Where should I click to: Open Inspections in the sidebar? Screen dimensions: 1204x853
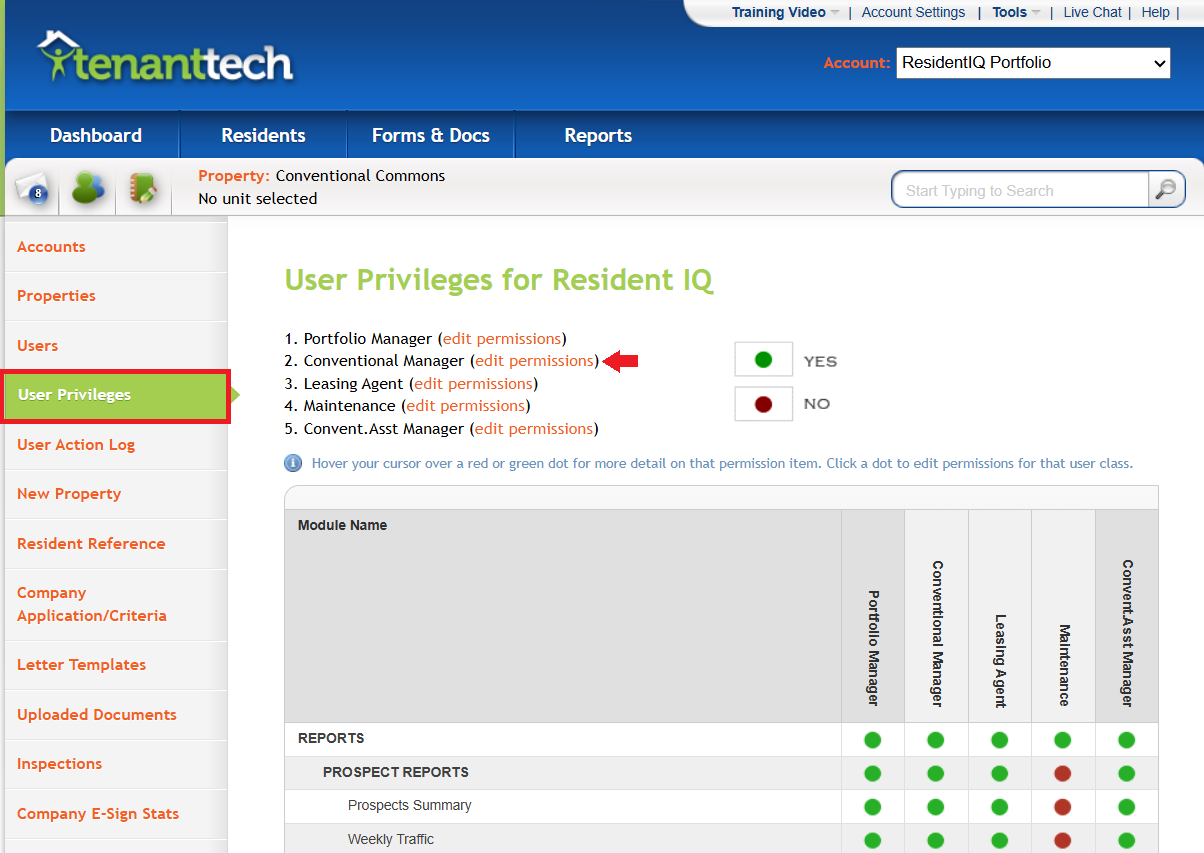pyautogui.click(x=59, y=764)
